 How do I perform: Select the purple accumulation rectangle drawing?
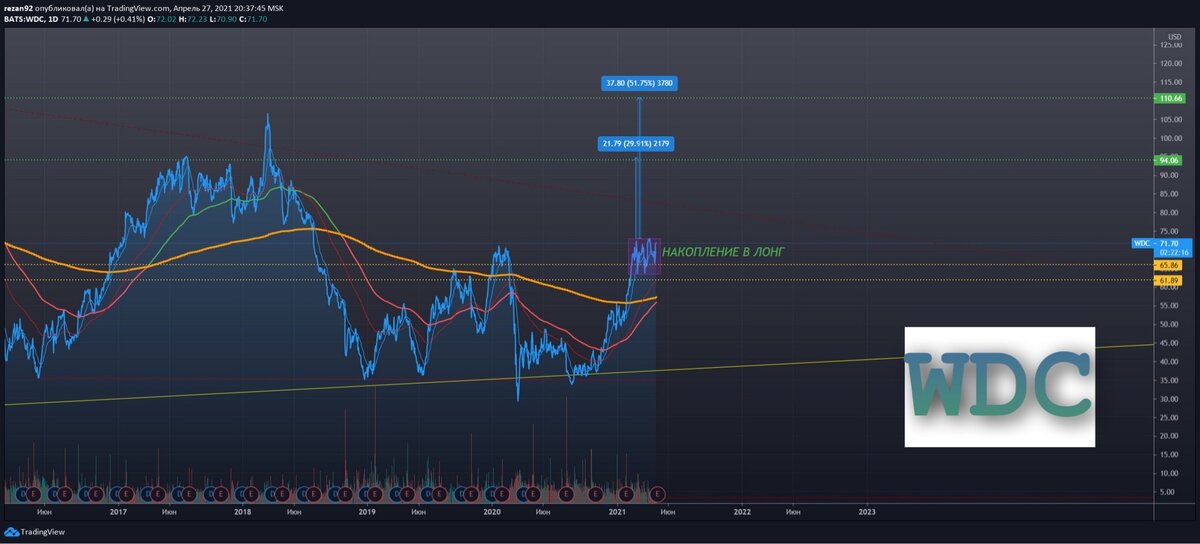coord(644,256)
